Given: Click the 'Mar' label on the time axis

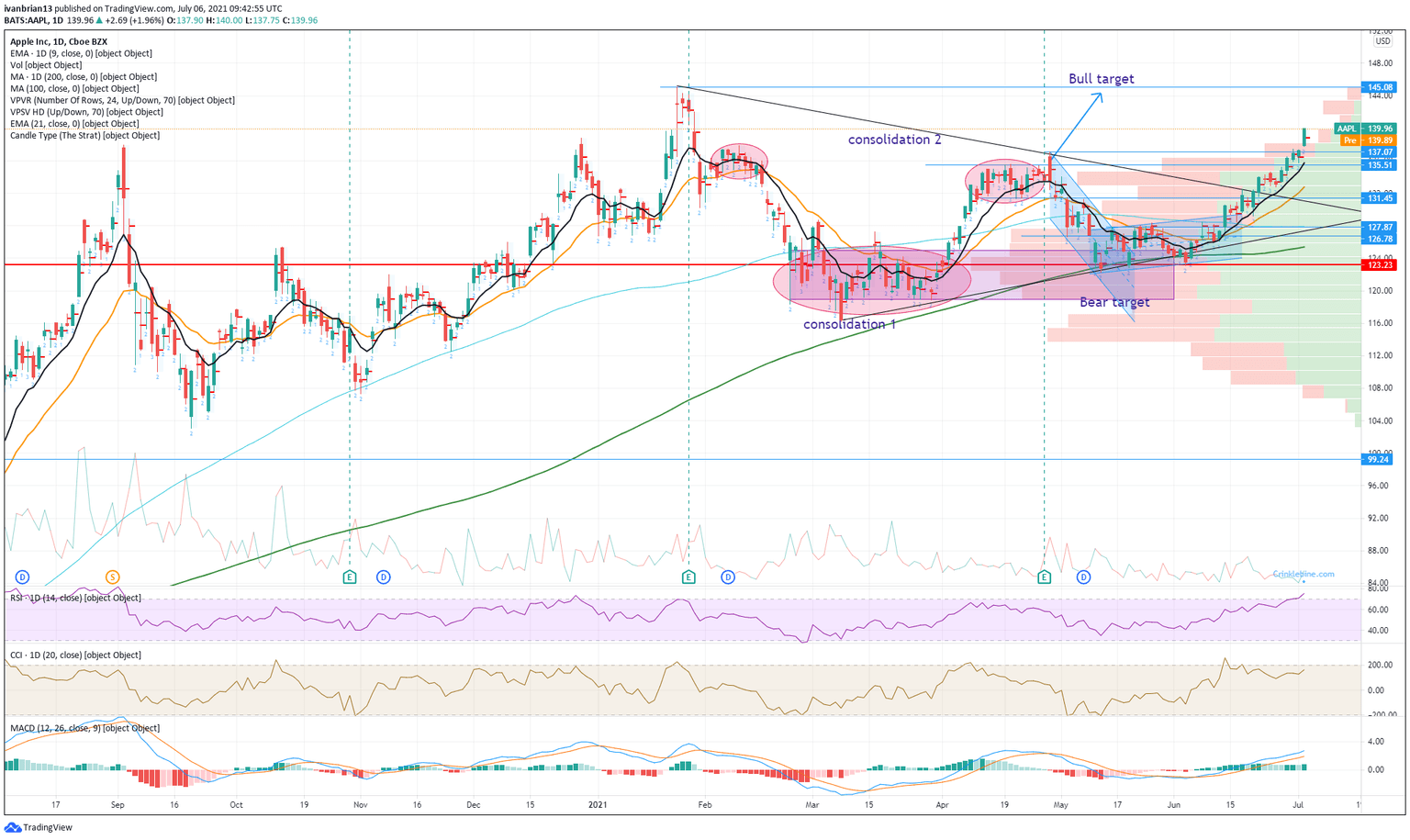Looking at the screenshot, I should (x=812, y=805).
